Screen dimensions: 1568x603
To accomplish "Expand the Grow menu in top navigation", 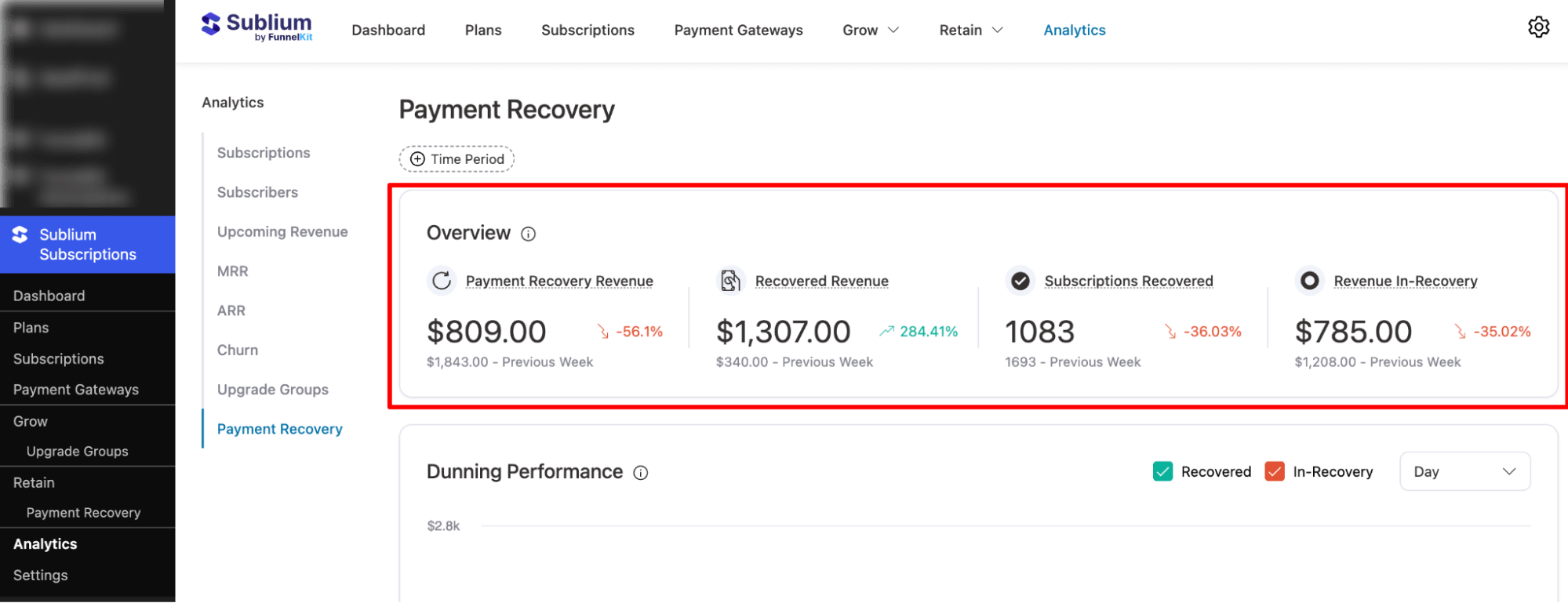I will (x=871, y=30).
